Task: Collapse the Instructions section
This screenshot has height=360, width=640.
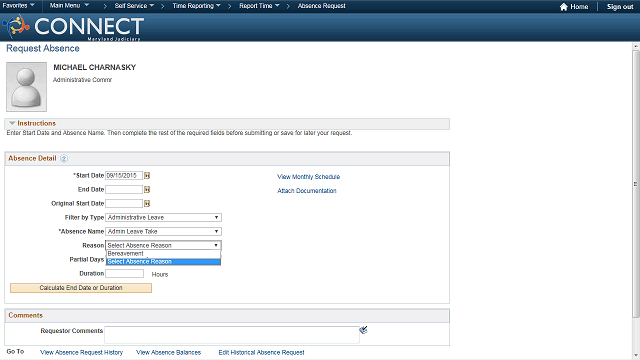Action: [12, 123]
